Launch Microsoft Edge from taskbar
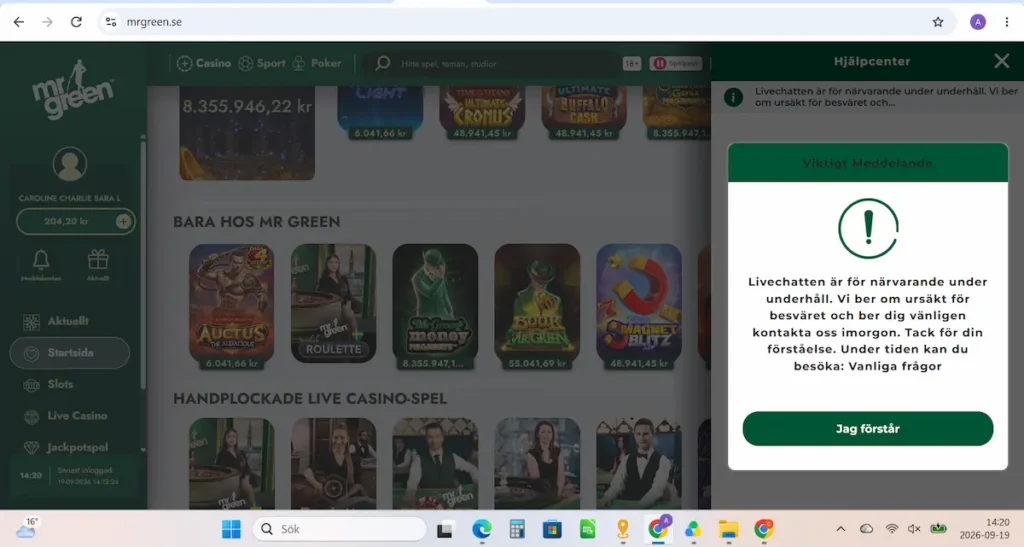 pyautogui.click(x=481, y=529)
